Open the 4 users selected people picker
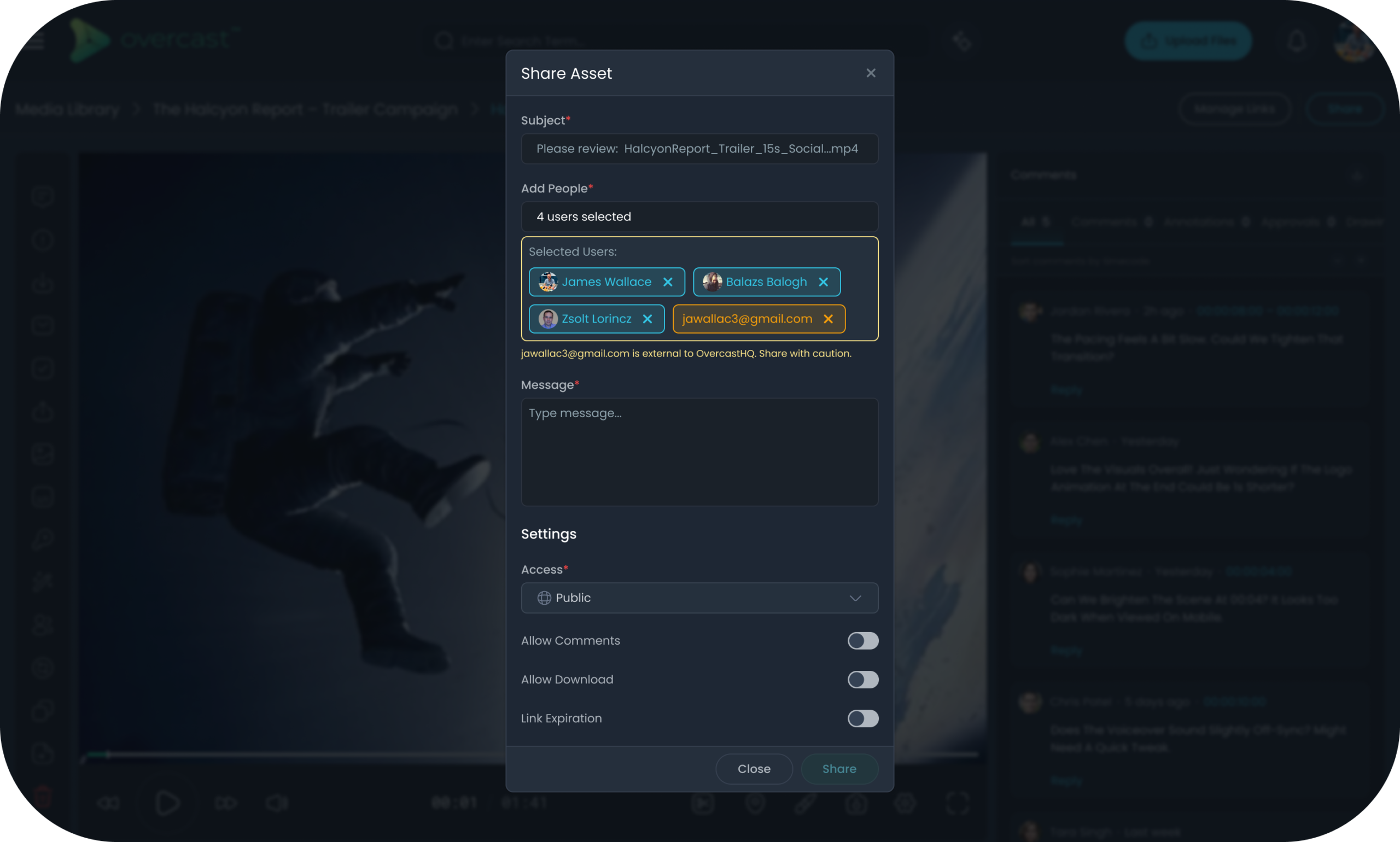 [699, 217]
